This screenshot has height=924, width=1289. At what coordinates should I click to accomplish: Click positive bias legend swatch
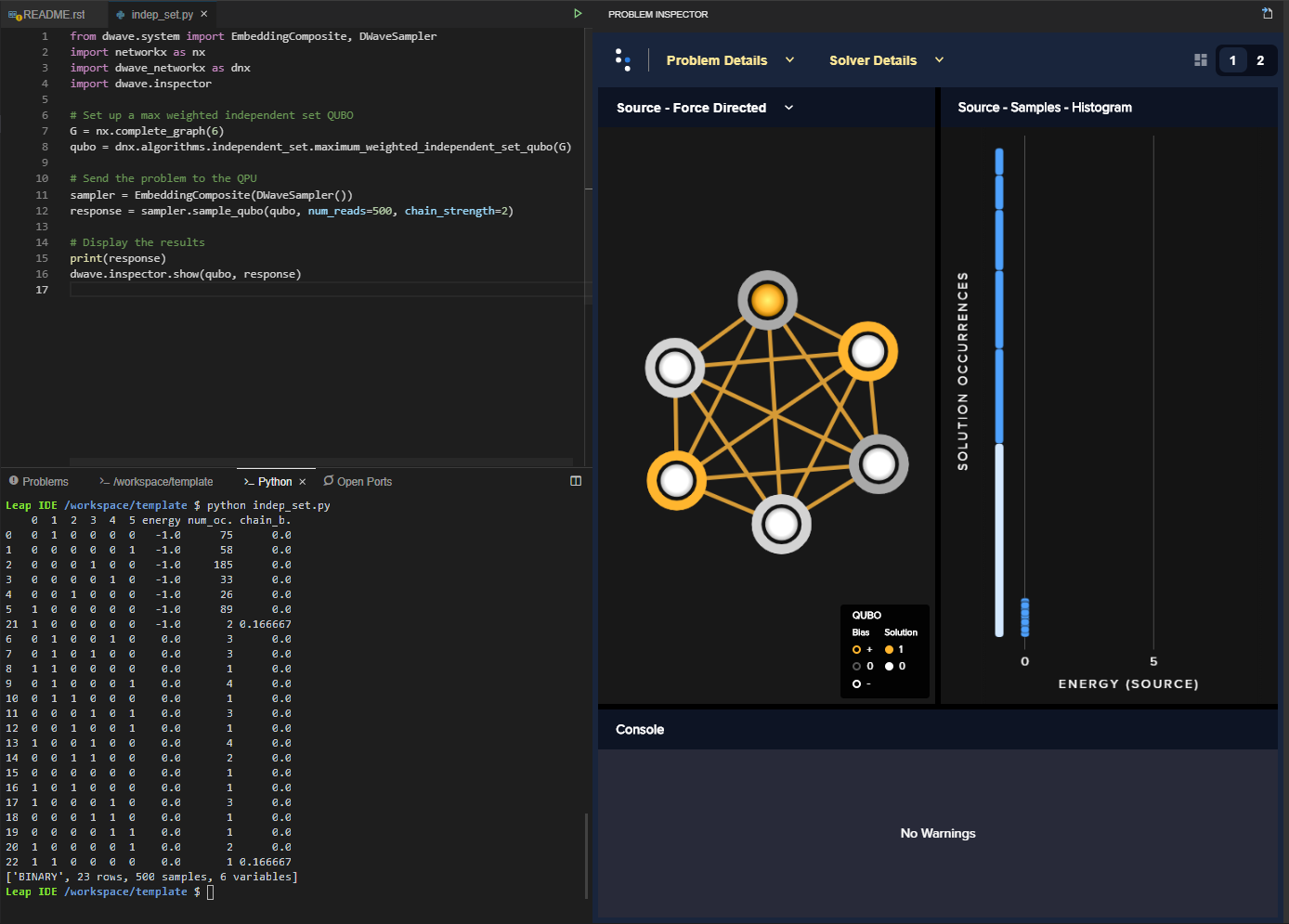point(856,649)
